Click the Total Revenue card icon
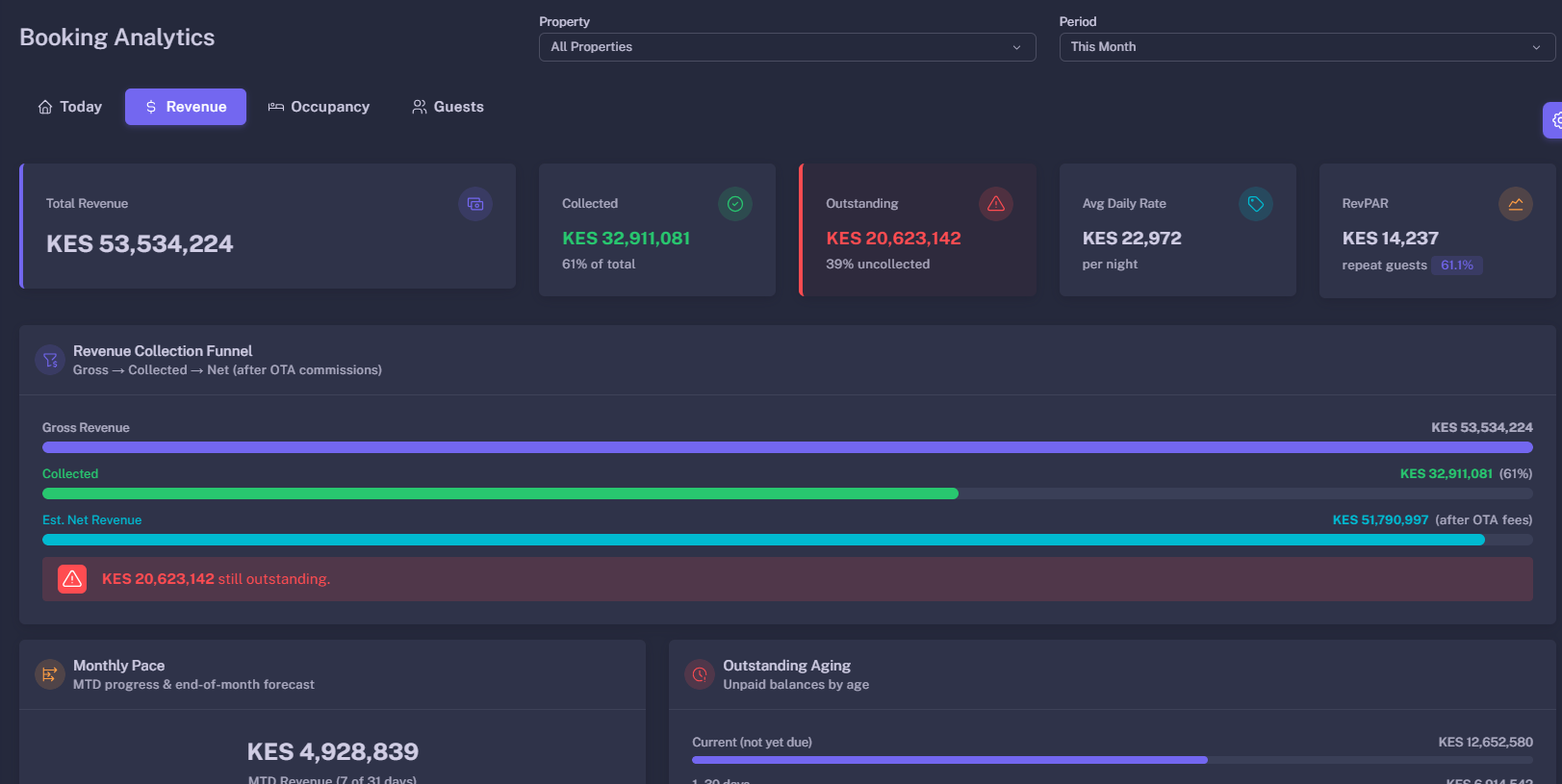This screenshot has width=1562, height=784. pyautogui.click(x=475, y=204)
